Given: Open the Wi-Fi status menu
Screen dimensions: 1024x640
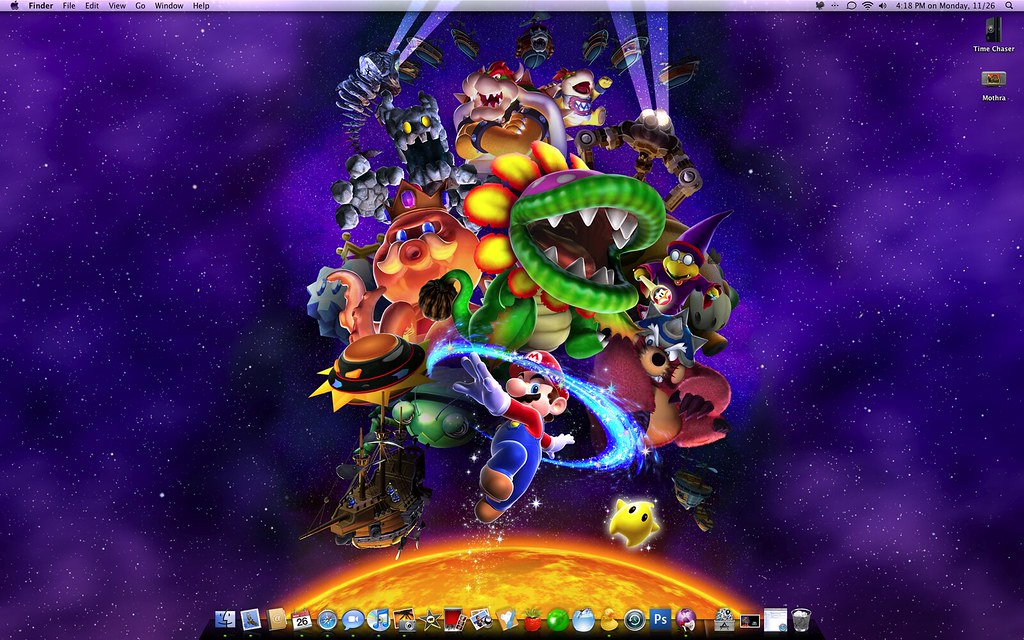Looking at the screenshot, I should pos(866,6).
